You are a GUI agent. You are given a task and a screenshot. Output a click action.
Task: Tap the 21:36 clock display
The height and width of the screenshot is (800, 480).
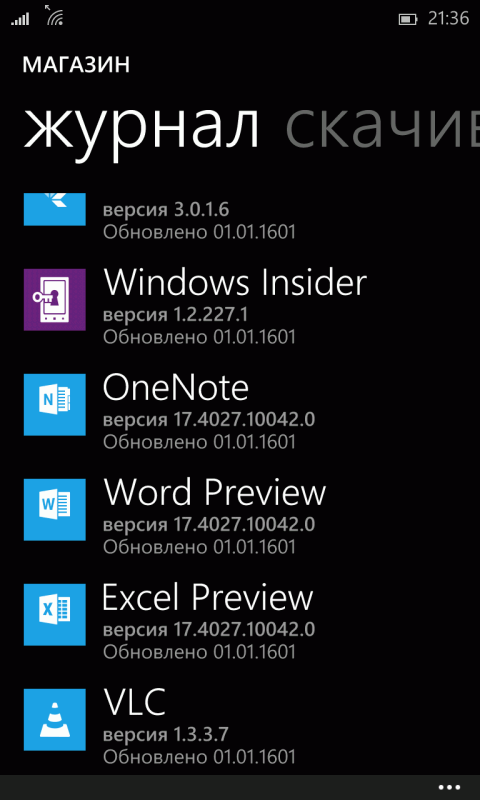pyautogui.click(x=448, y=19)
